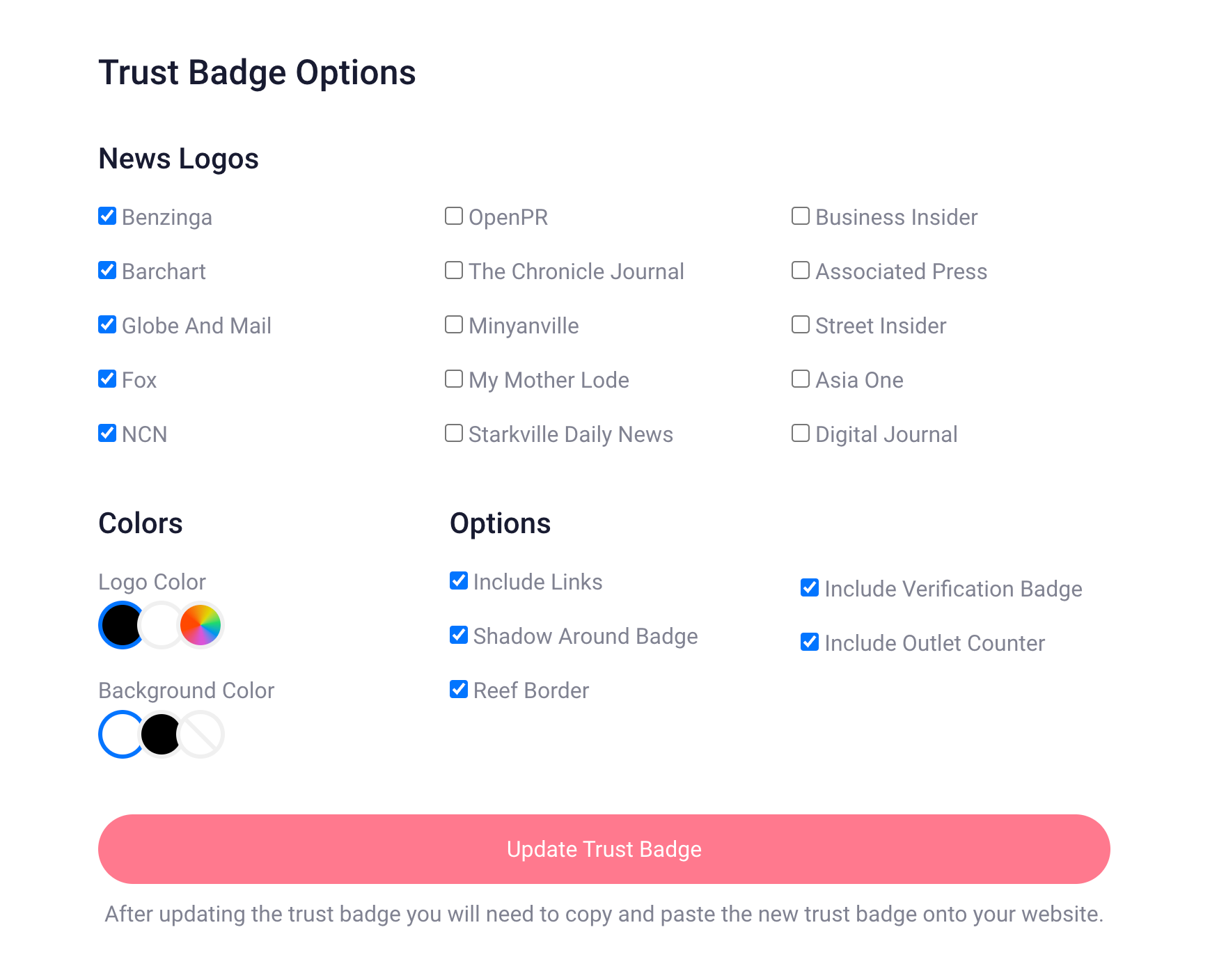
Task: Uncheck the NCN news logo
Action: tap(107, 433)
